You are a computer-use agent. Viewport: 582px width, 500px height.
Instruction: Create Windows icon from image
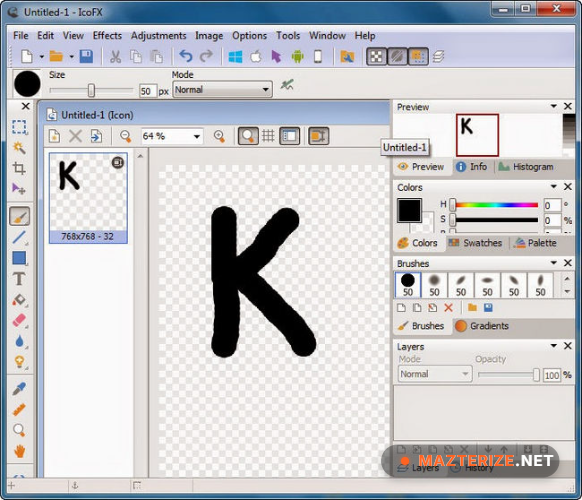point(235,56)
